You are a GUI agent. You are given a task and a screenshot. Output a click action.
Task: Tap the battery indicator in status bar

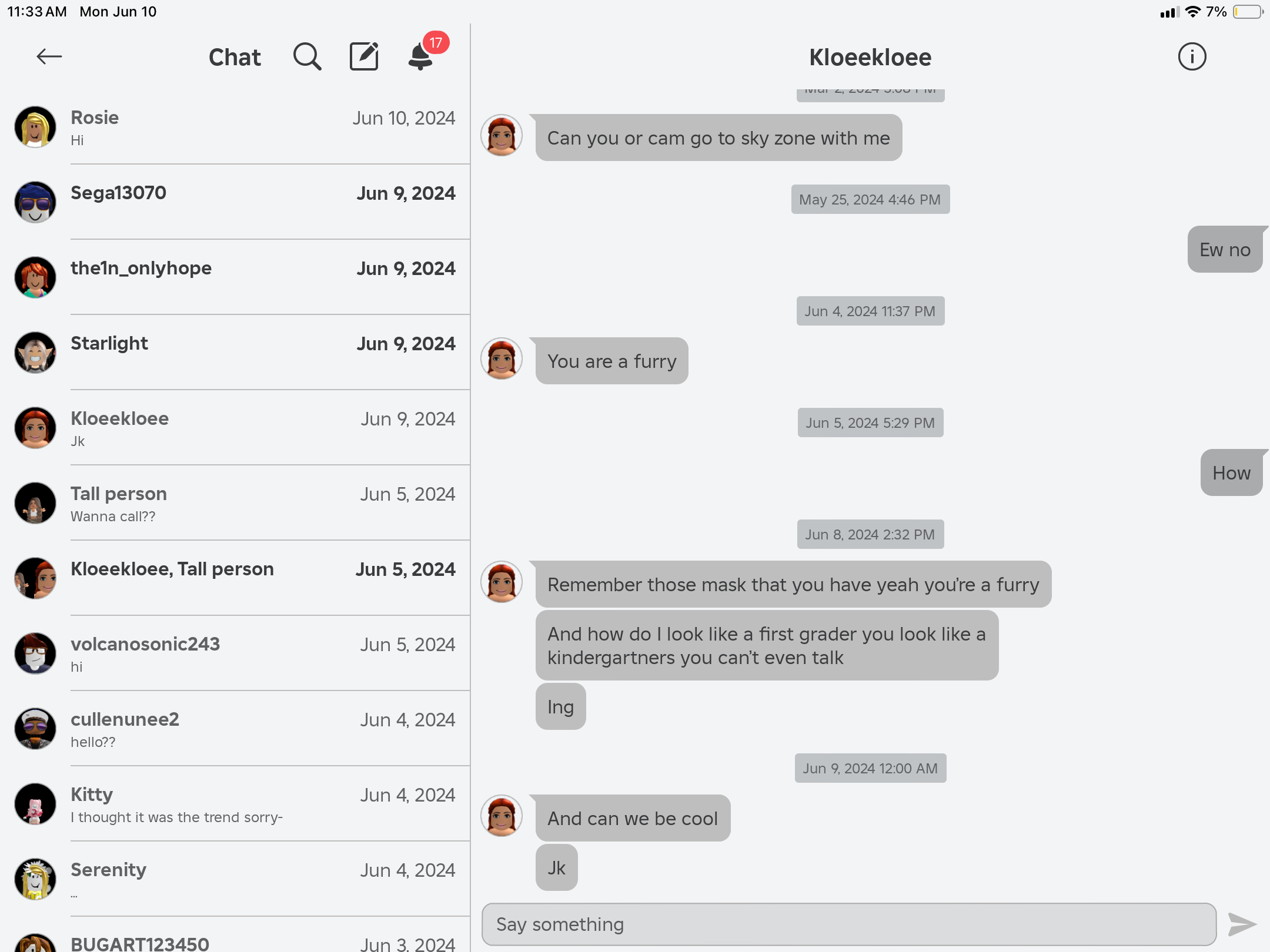(1248, 12)
